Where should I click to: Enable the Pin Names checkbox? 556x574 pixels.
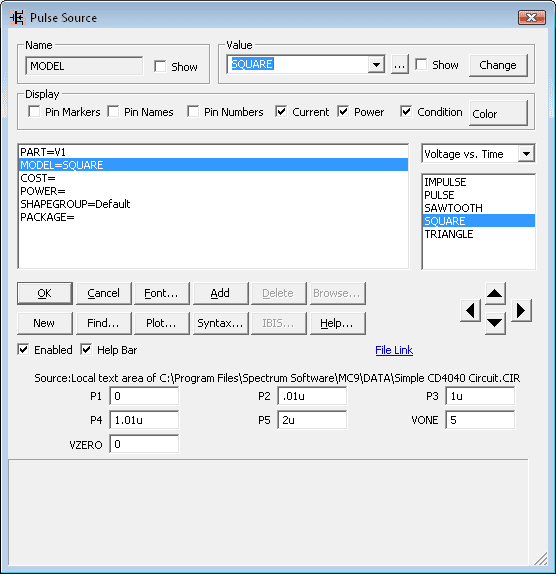113,111
